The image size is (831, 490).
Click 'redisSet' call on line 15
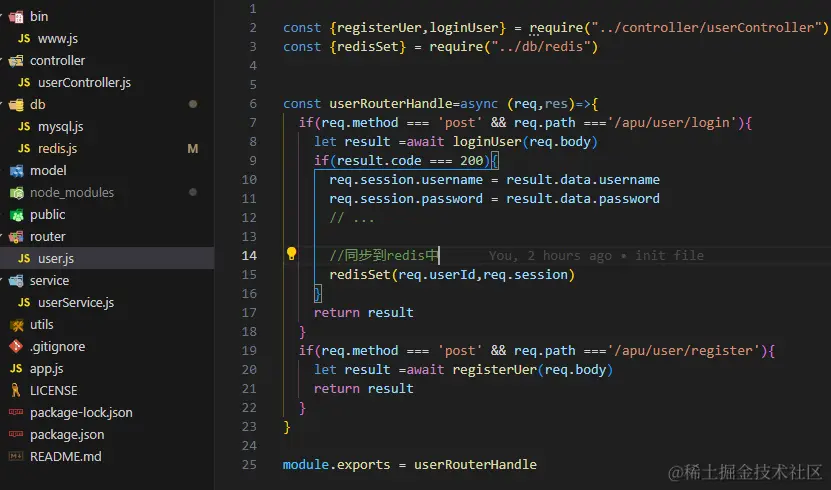tap(360, 275)
